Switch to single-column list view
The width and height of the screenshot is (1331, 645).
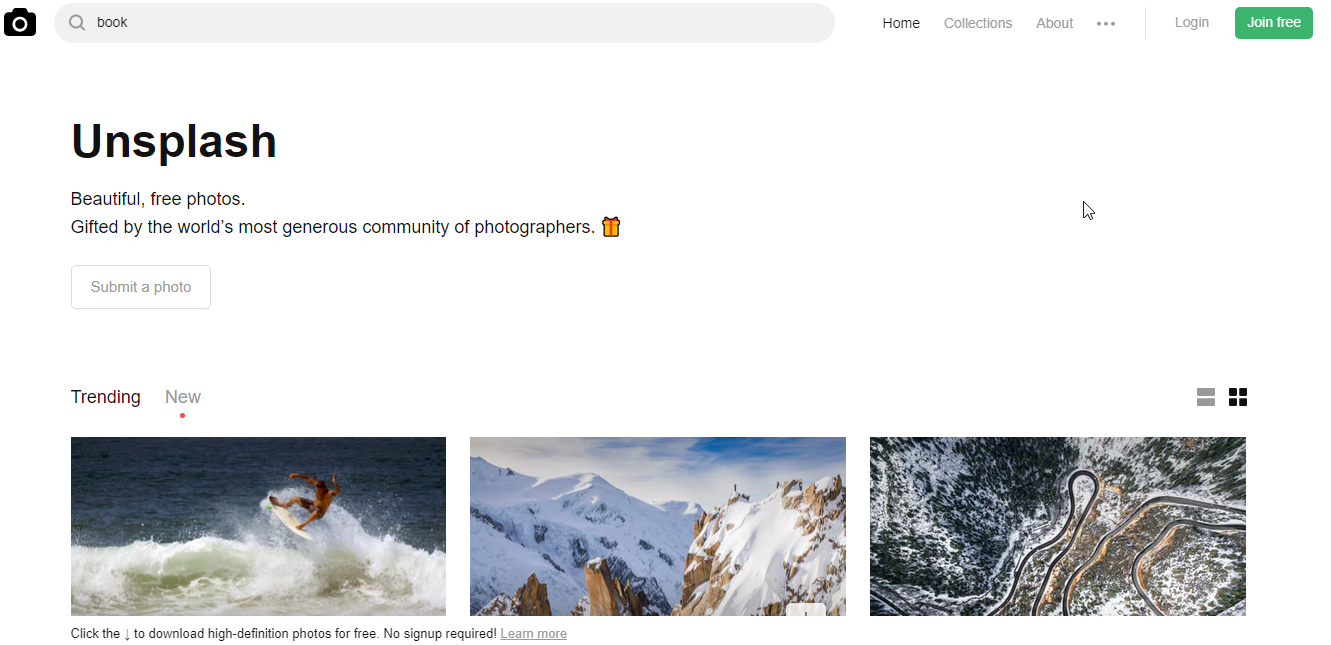click(x=1206, y=397)
